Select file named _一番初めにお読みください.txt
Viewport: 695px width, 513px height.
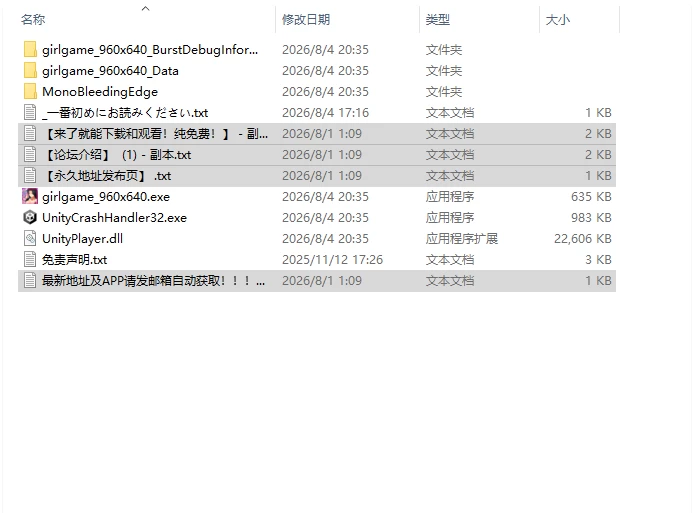[x=125, y=113]
